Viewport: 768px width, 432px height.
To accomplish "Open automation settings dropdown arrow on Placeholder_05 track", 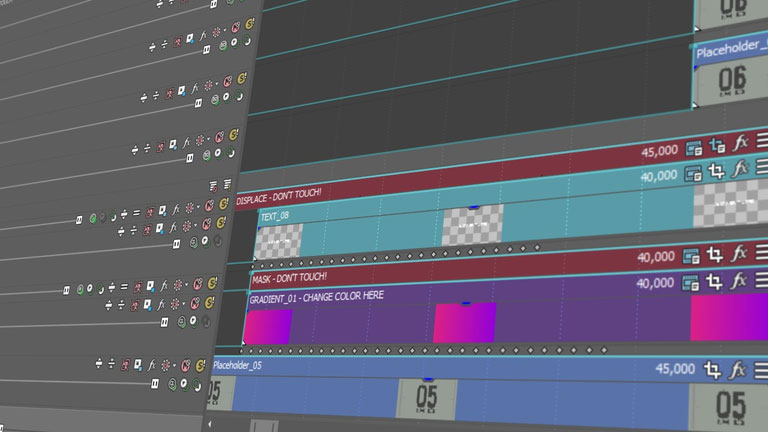I will [174, 365].
